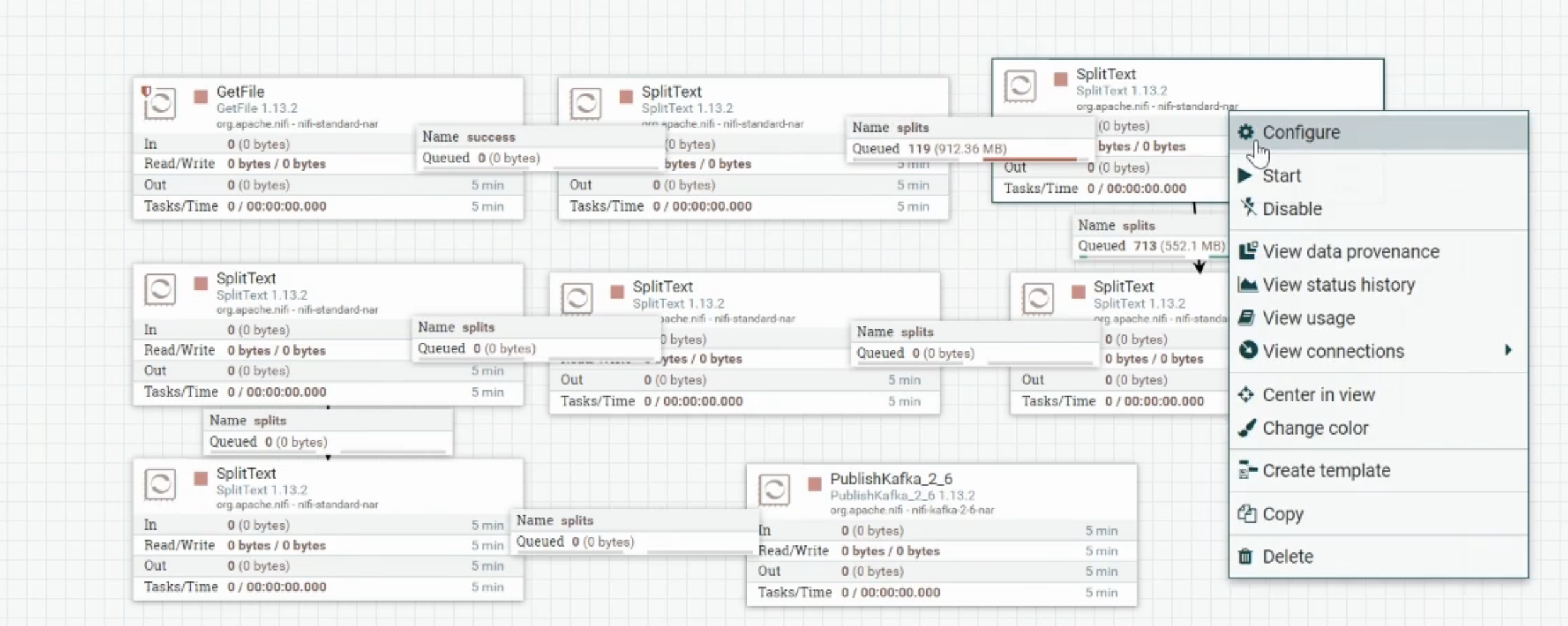The image size is (1568, 626).
Task: Click the red warning shield on GetFile
Action: click(145, 91)
